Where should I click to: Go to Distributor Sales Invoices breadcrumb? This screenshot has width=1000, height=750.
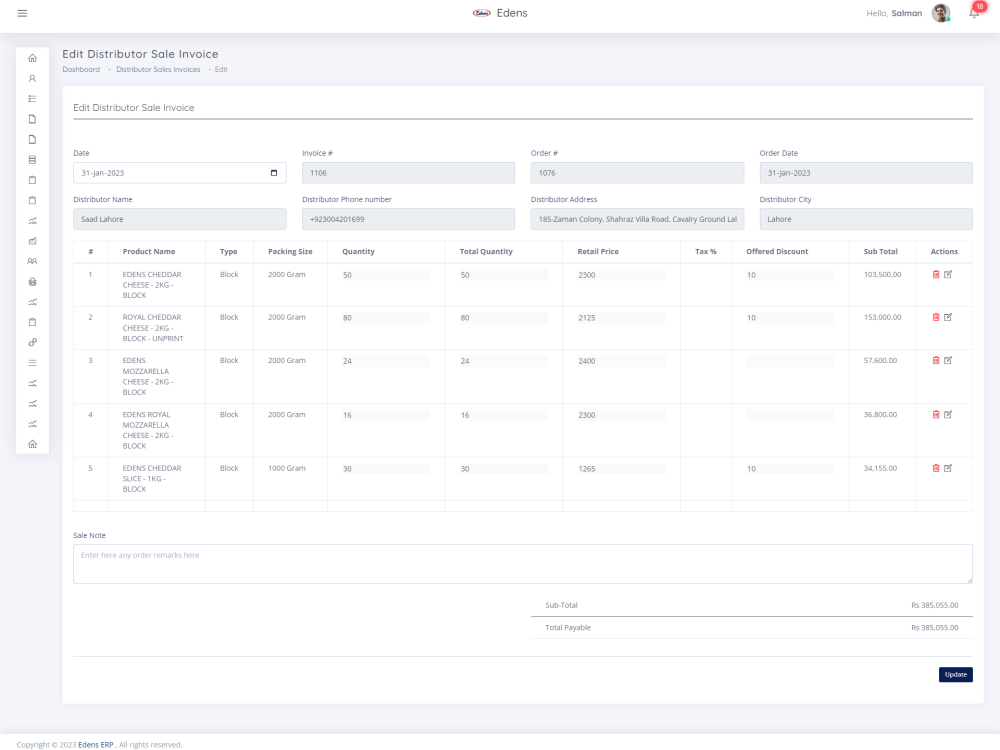[158, 70]
